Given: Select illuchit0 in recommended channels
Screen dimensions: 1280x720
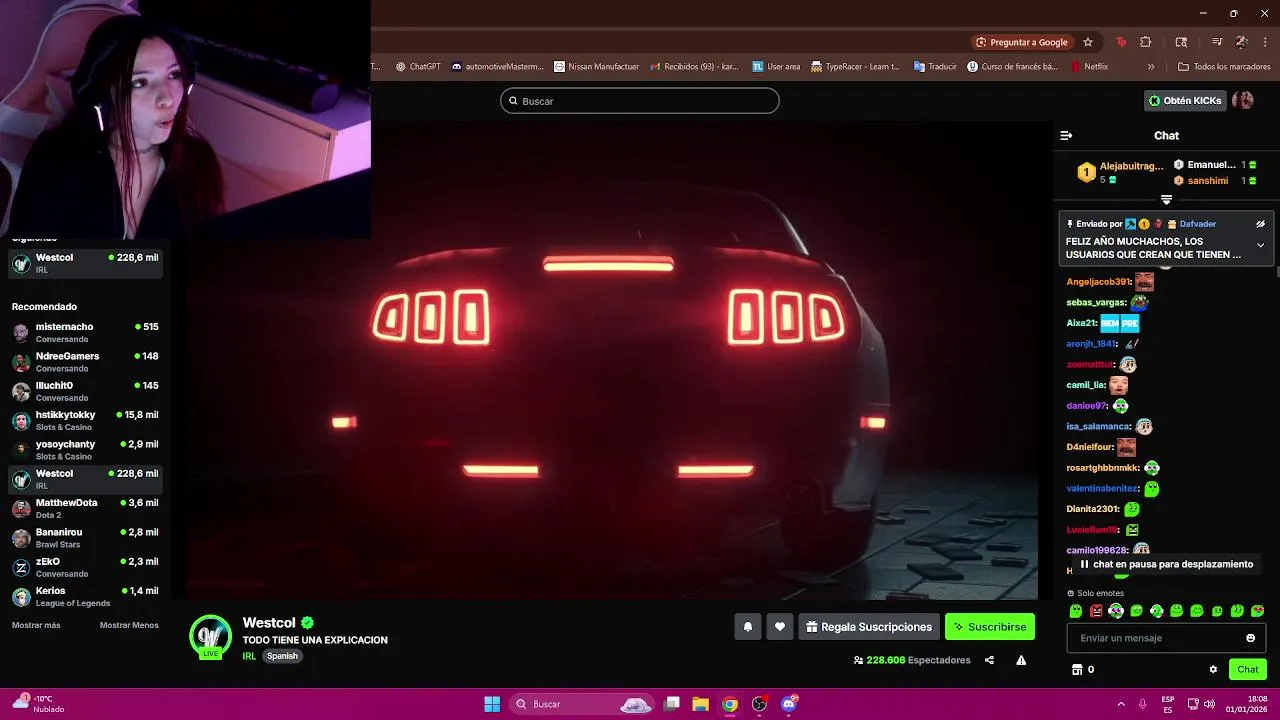Looking at the screenshot, I should [85, 391].
